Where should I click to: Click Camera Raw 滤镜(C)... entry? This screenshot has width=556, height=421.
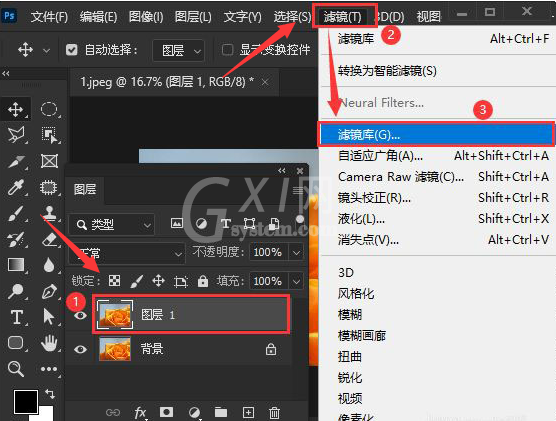coord(438,177)
